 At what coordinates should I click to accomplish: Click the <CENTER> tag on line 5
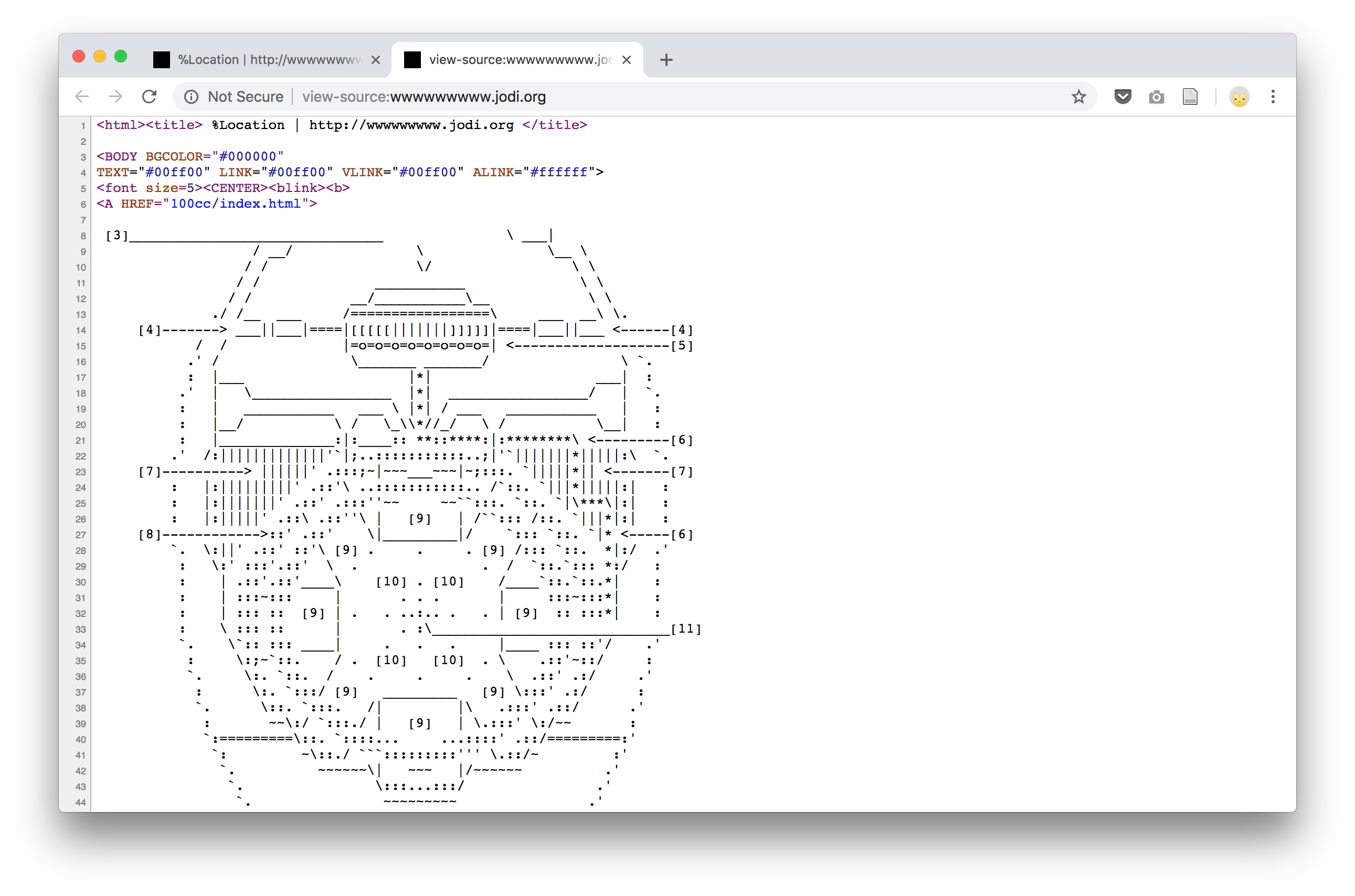click(x=236, y=187)
